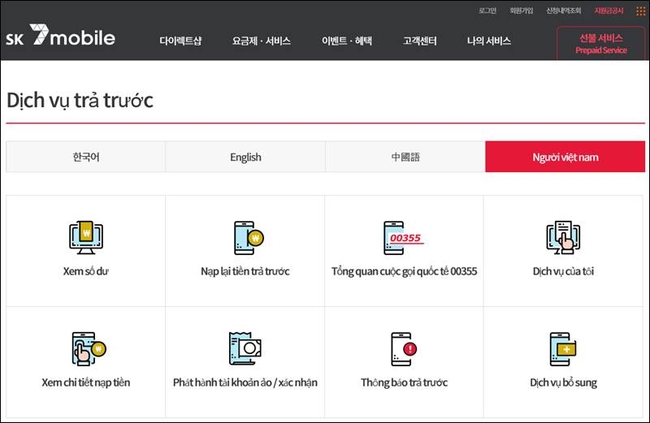Click the 신청내역조회 link in top bar
The image size is (650, 423).
click(564, 11)
